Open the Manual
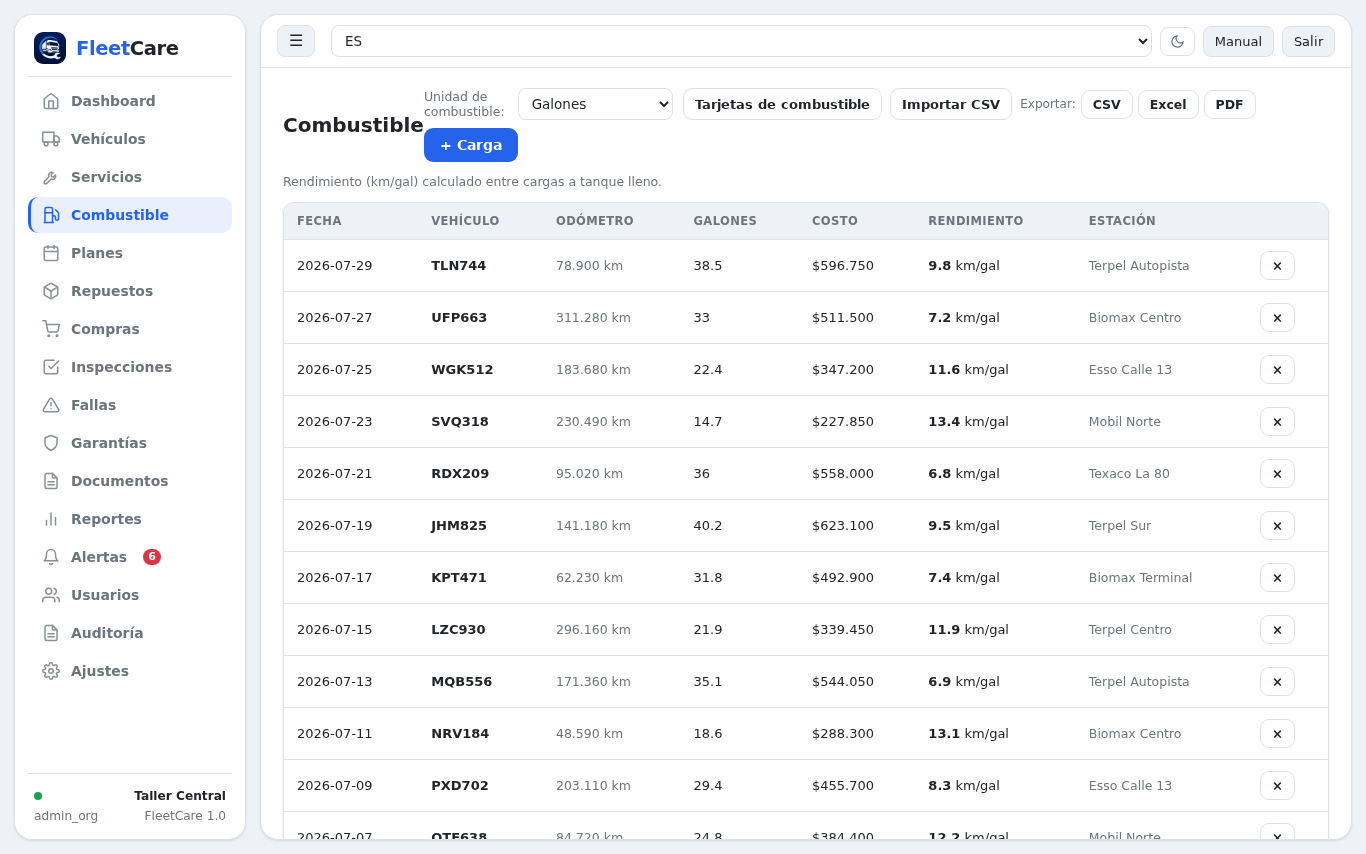The height and width of the screenshot is (854, 1366). [1238, 41]
